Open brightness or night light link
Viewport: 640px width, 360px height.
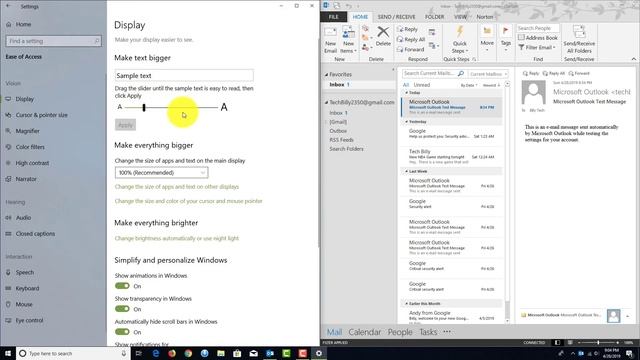[177, 238]
